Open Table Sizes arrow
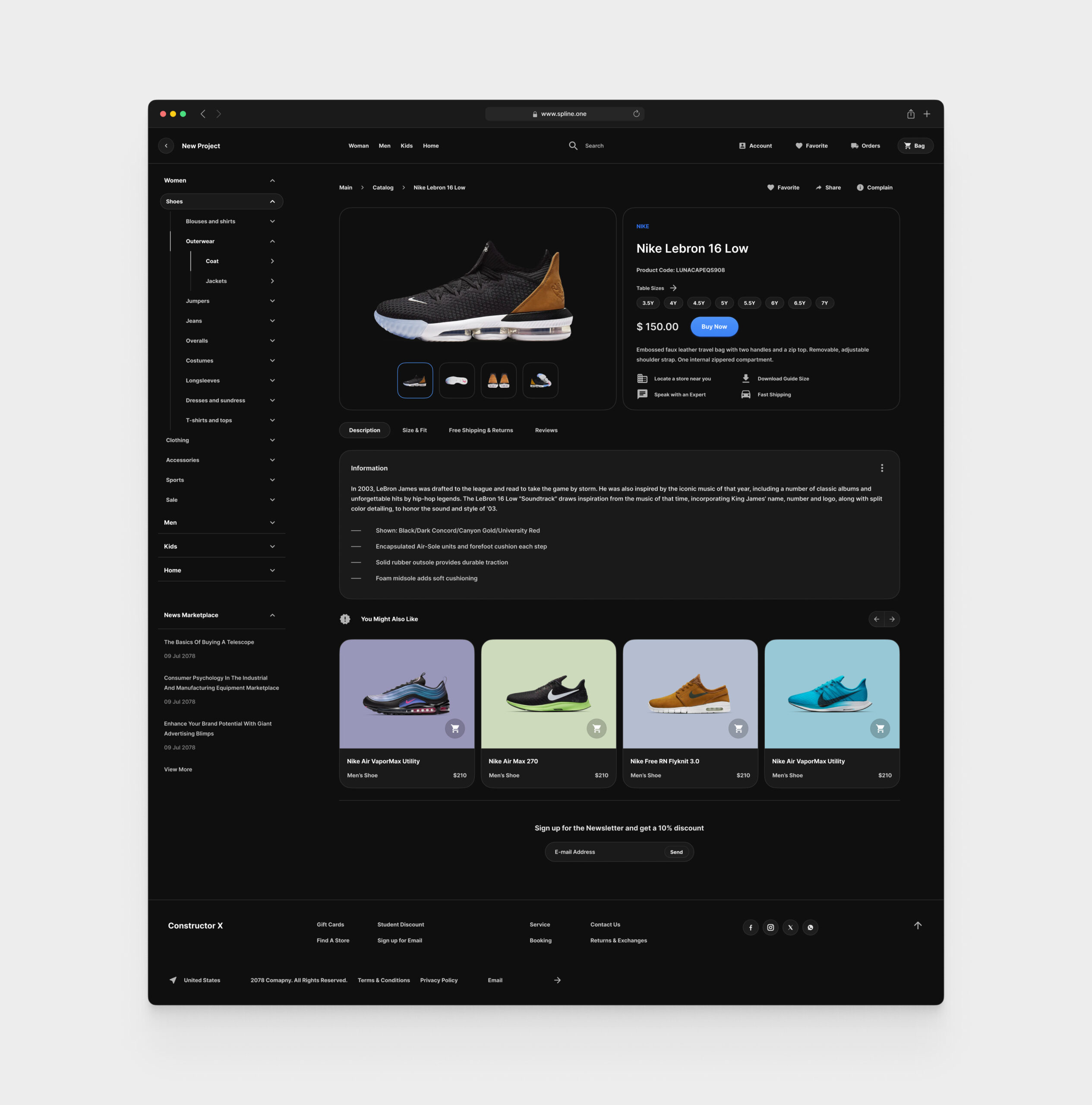This screenshot has width=1092, height=1105. 673,288
